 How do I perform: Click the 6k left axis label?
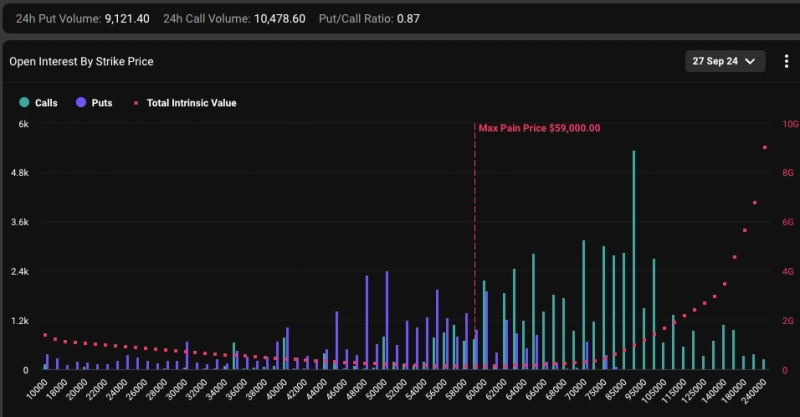click(22, 124)
